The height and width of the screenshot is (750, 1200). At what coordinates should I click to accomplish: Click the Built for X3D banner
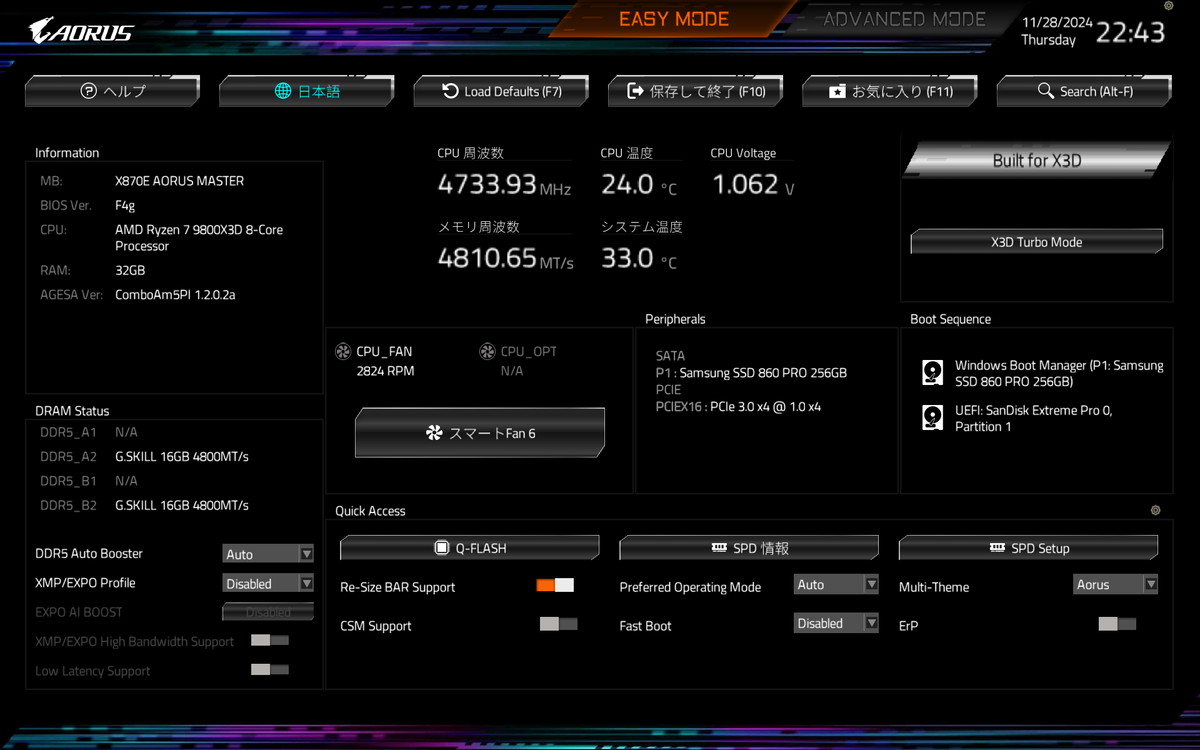[x=1037, y=160]
